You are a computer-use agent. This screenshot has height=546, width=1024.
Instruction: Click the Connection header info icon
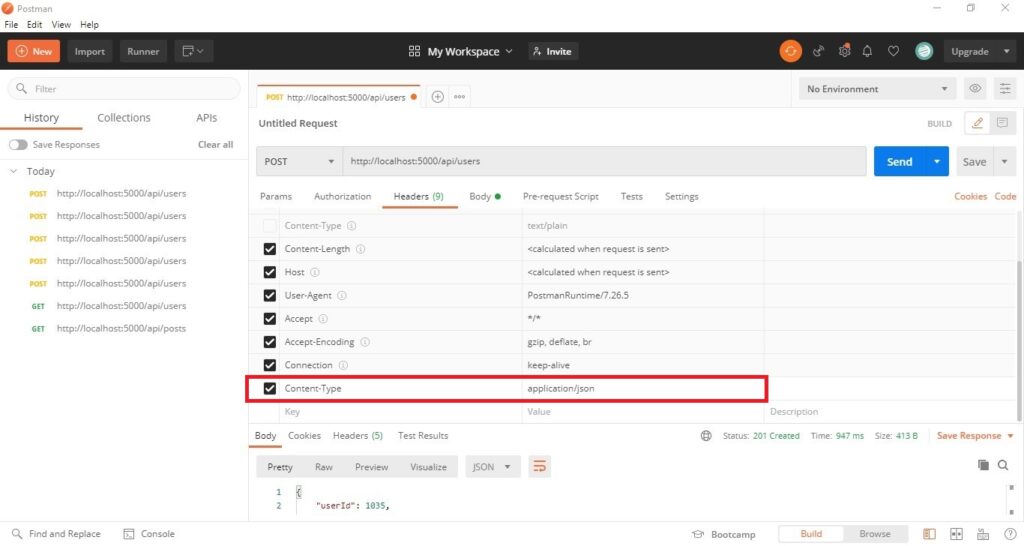343,365
